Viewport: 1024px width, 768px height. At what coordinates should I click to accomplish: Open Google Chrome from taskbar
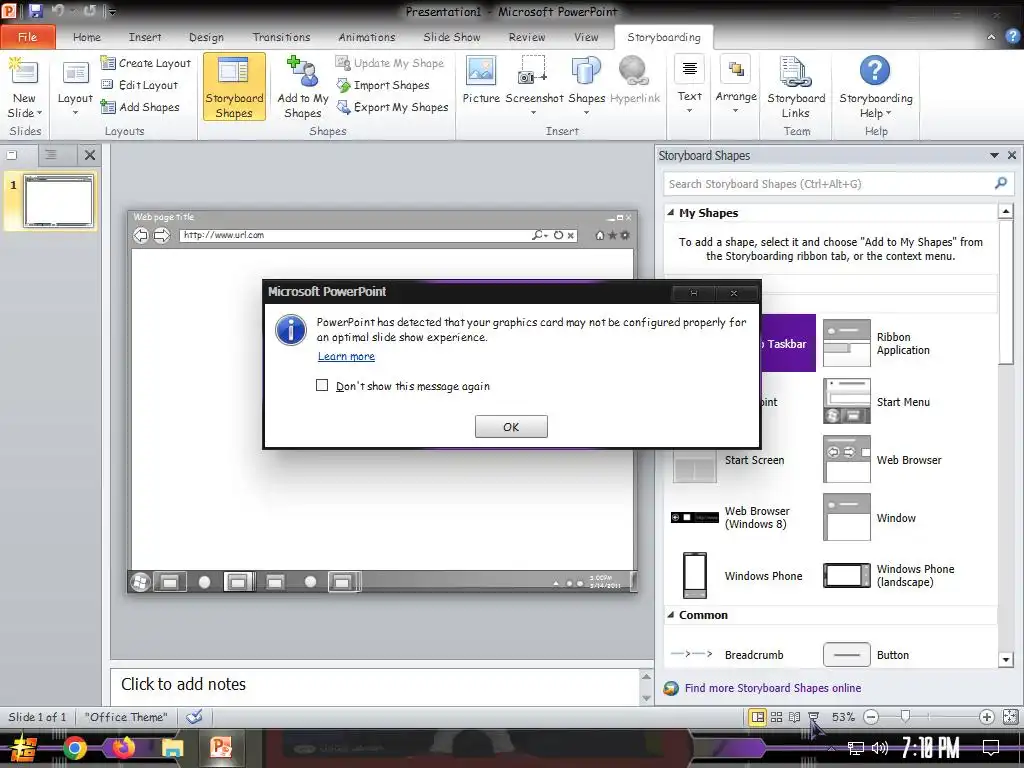click(x=74, y=748)
